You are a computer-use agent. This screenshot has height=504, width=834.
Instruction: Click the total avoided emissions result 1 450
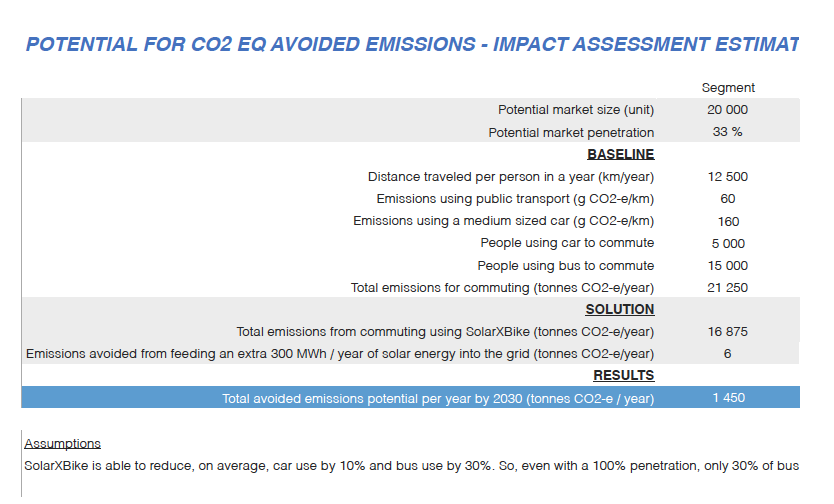pos(727,398)
